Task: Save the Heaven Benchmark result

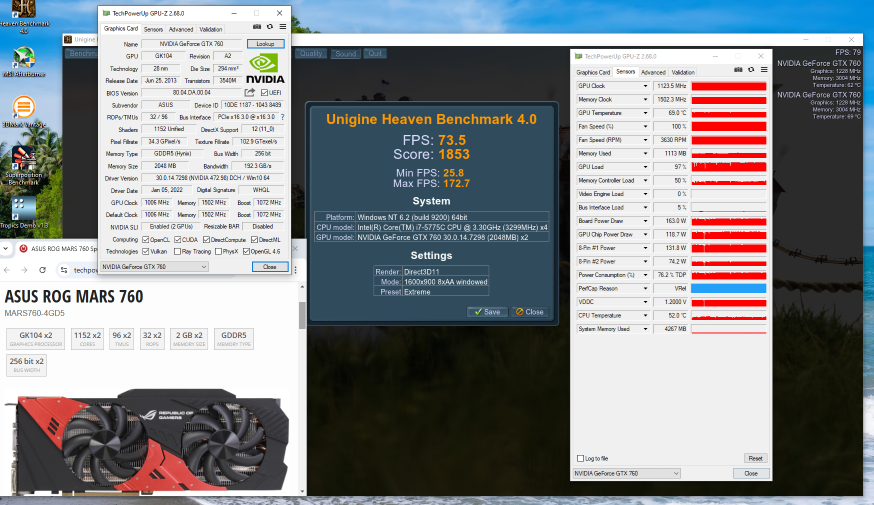Action: pyautogui.click(x=488, y=312)
